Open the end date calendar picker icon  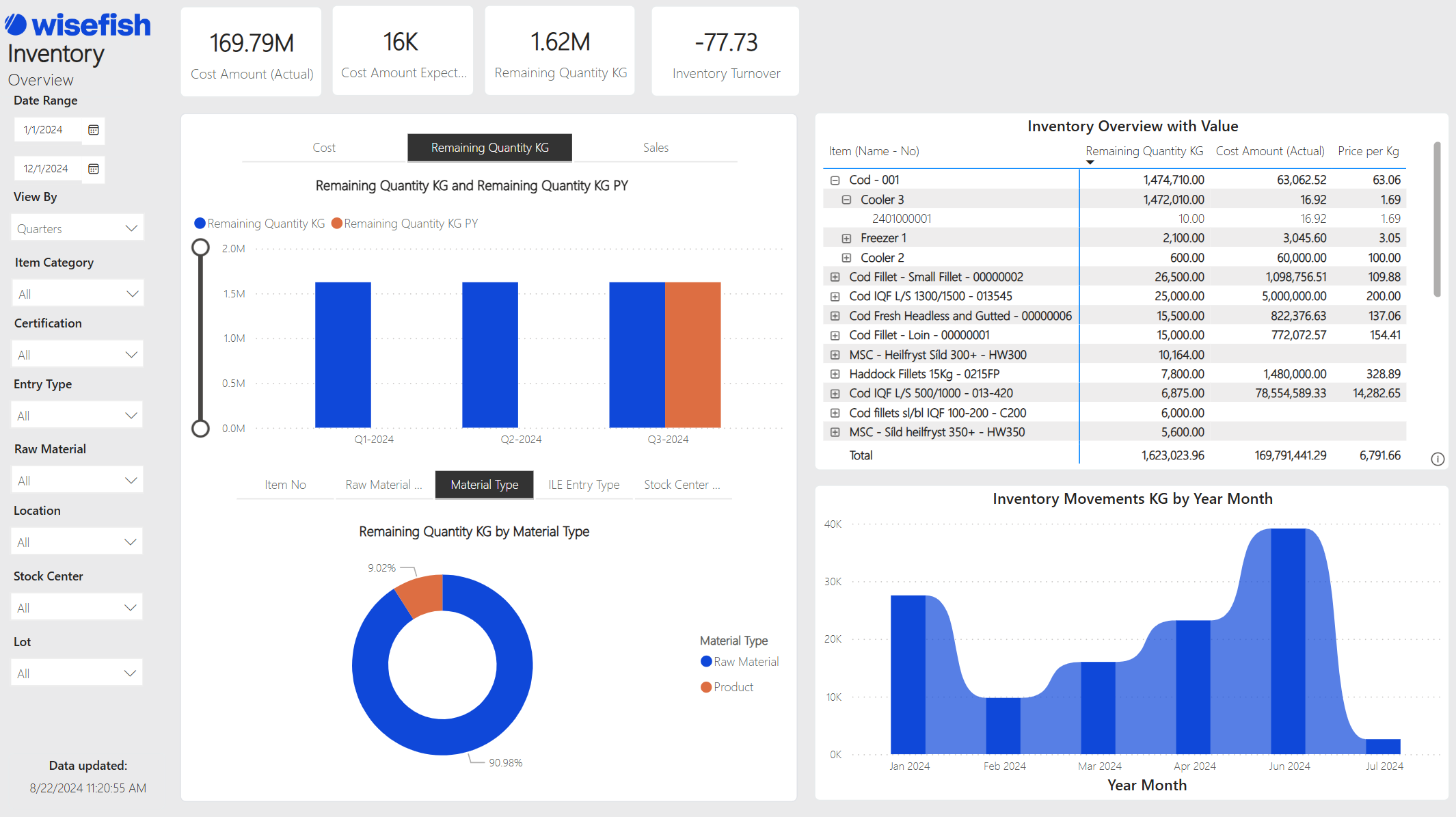[94, 169]
